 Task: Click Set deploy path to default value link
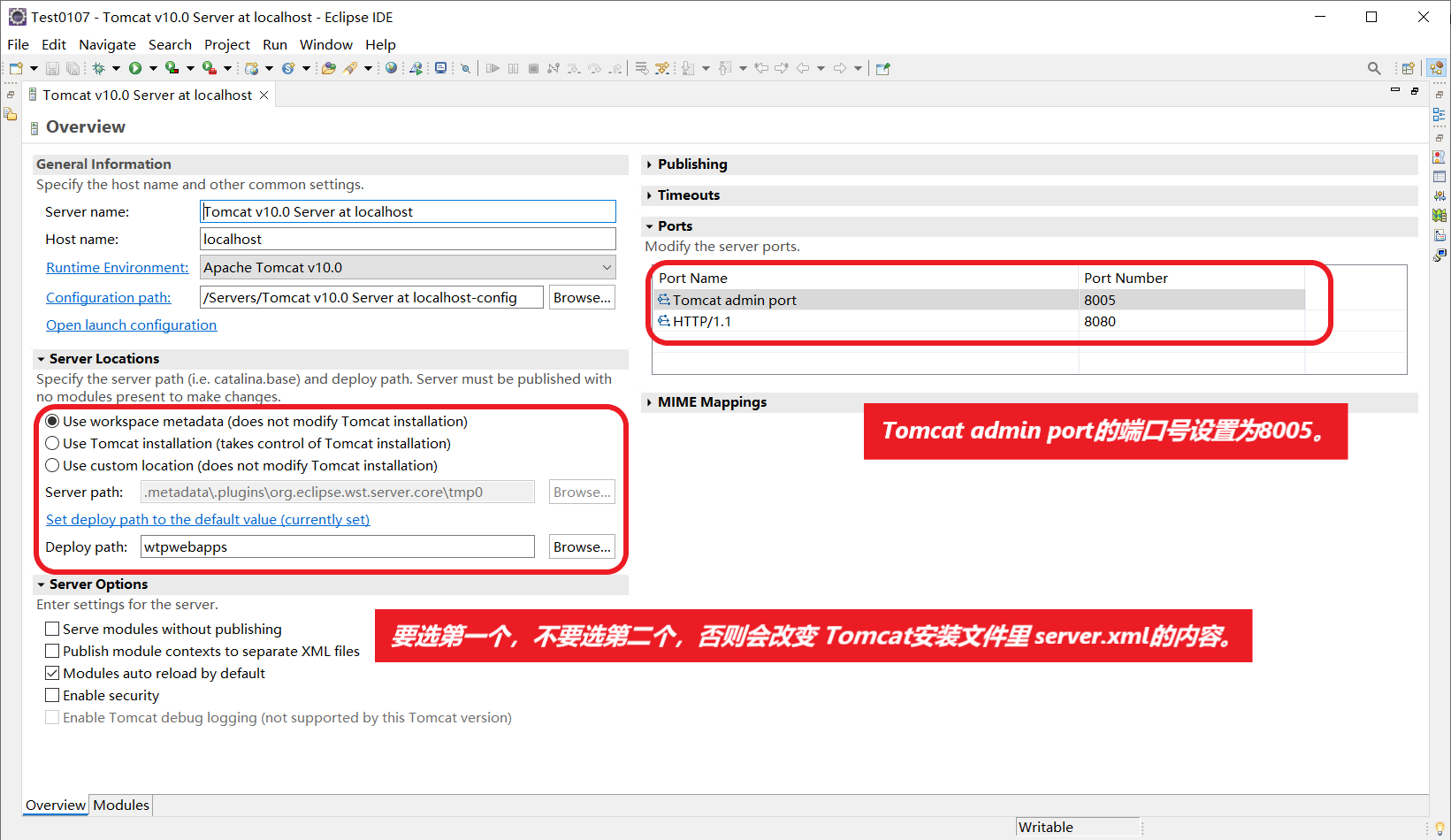tap(208, 519)
